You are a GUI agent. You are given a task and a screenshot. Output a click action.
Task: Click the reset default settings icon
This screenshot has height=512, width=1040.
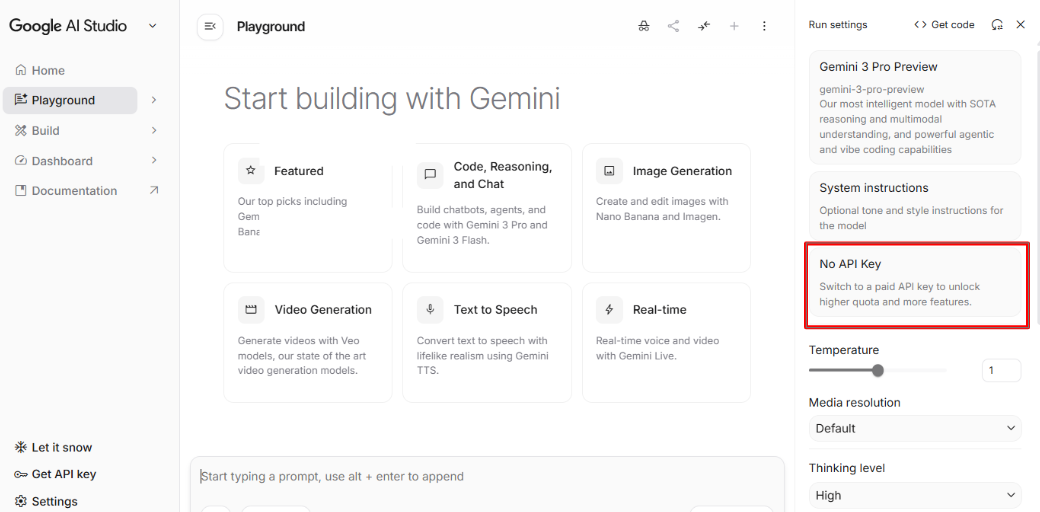pyautogui.click(x=997, y=25)
